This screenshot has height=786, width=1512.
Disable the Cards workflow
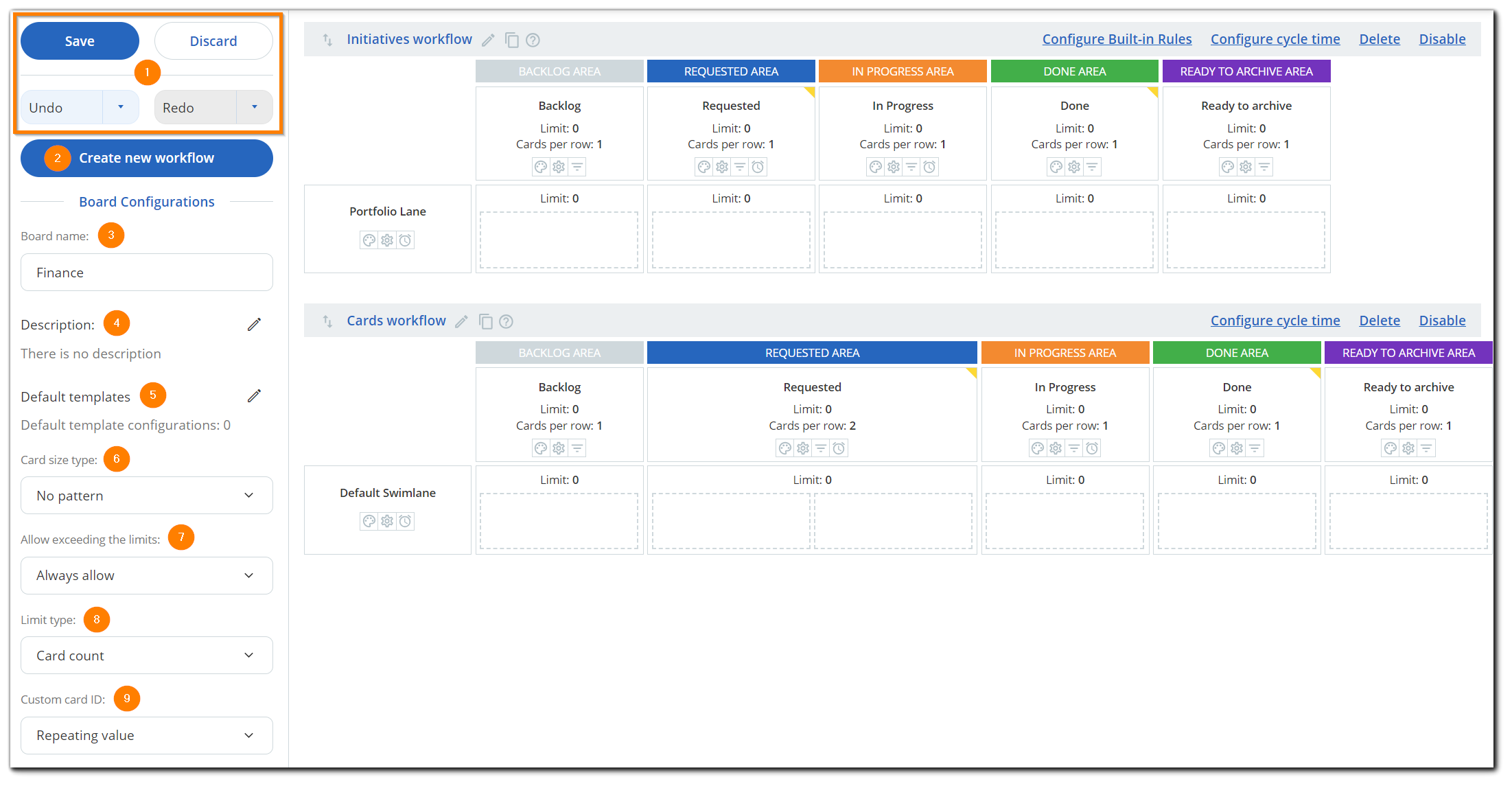point(1442,321)
